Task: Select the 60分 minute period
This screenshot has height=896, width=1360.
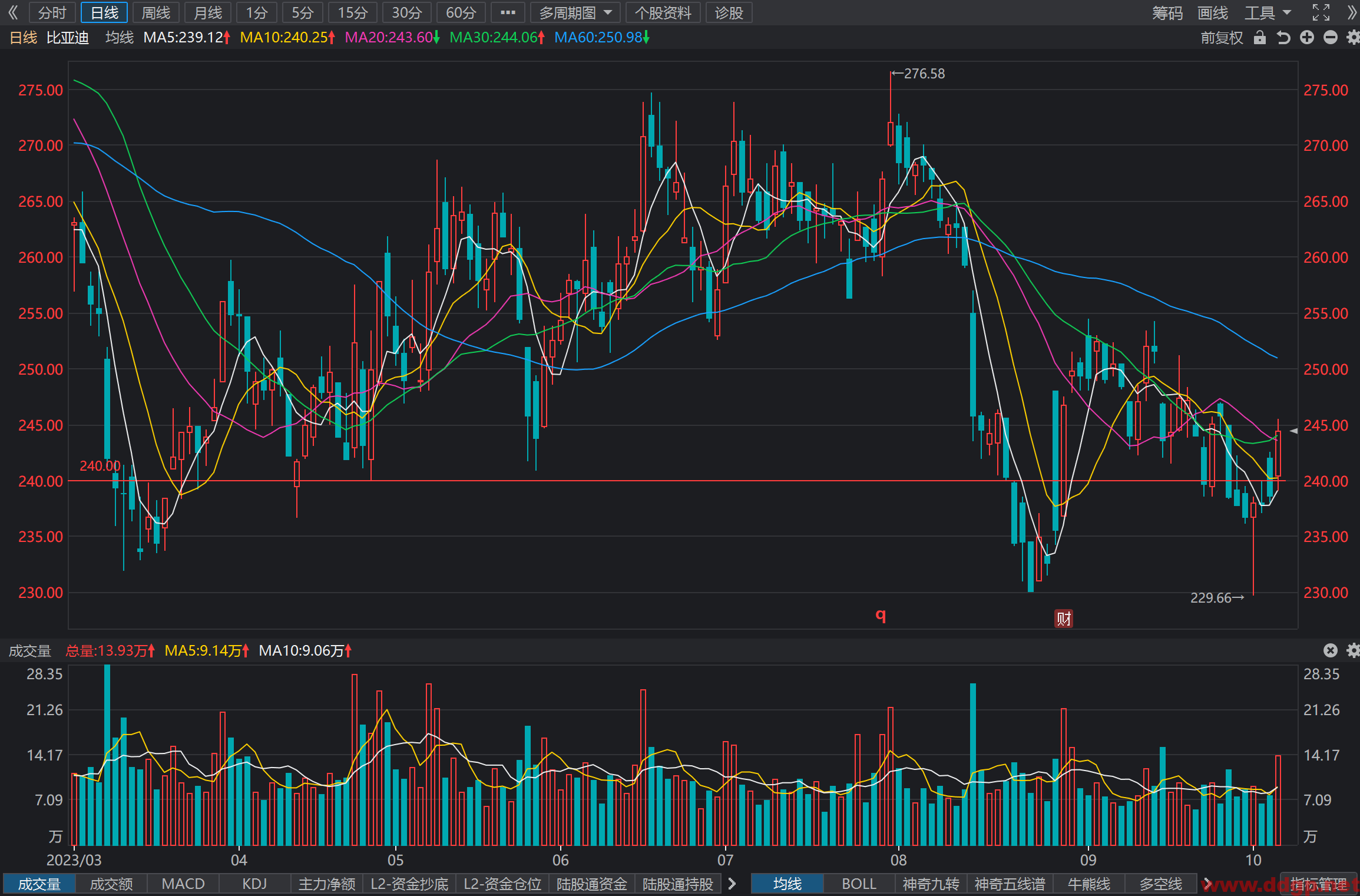Action: [461, 12]
